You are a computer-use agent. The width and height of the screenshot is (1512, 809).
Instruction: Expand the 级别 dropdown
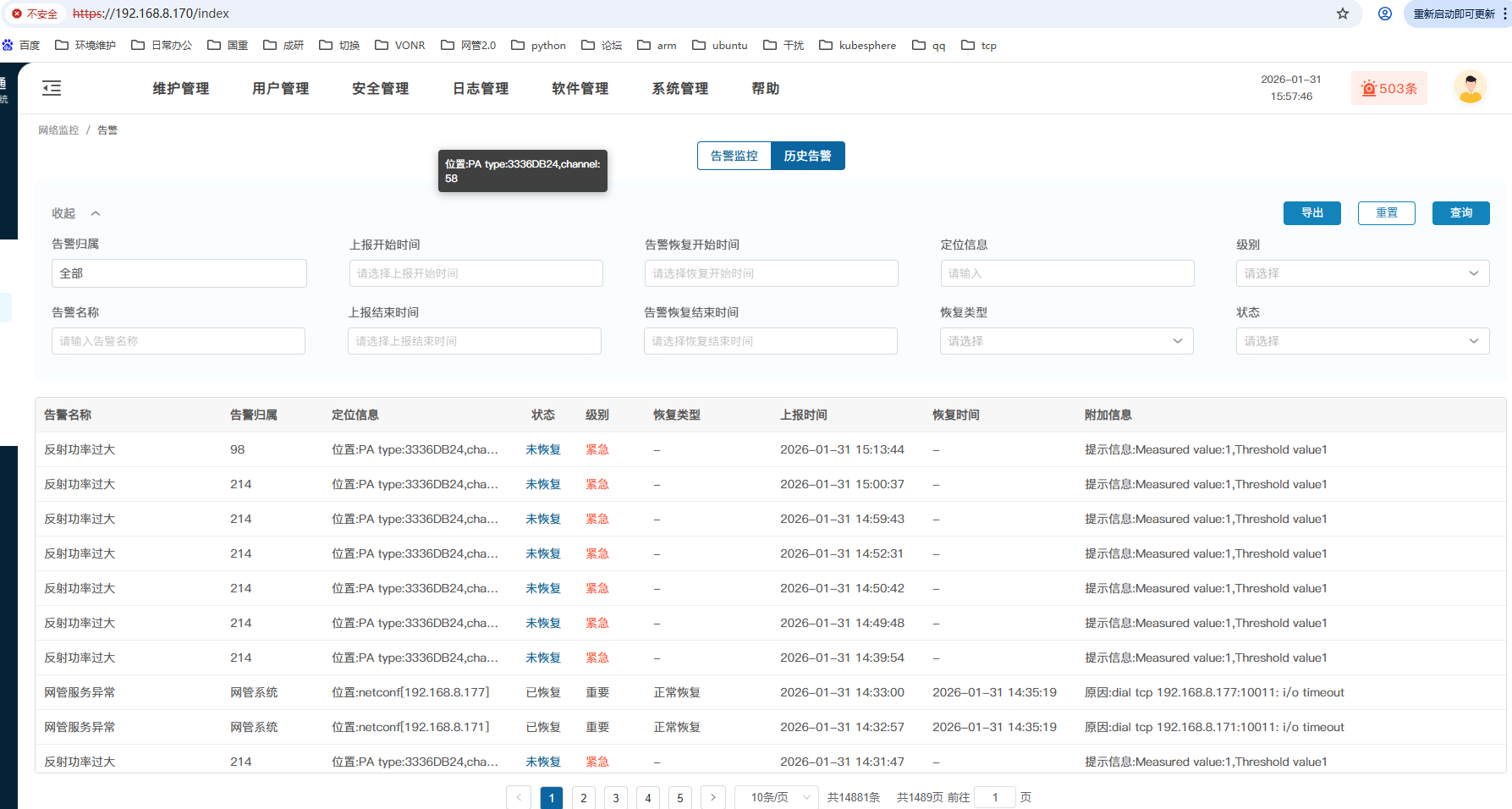pyautogui.click(x=1362, y=273)
